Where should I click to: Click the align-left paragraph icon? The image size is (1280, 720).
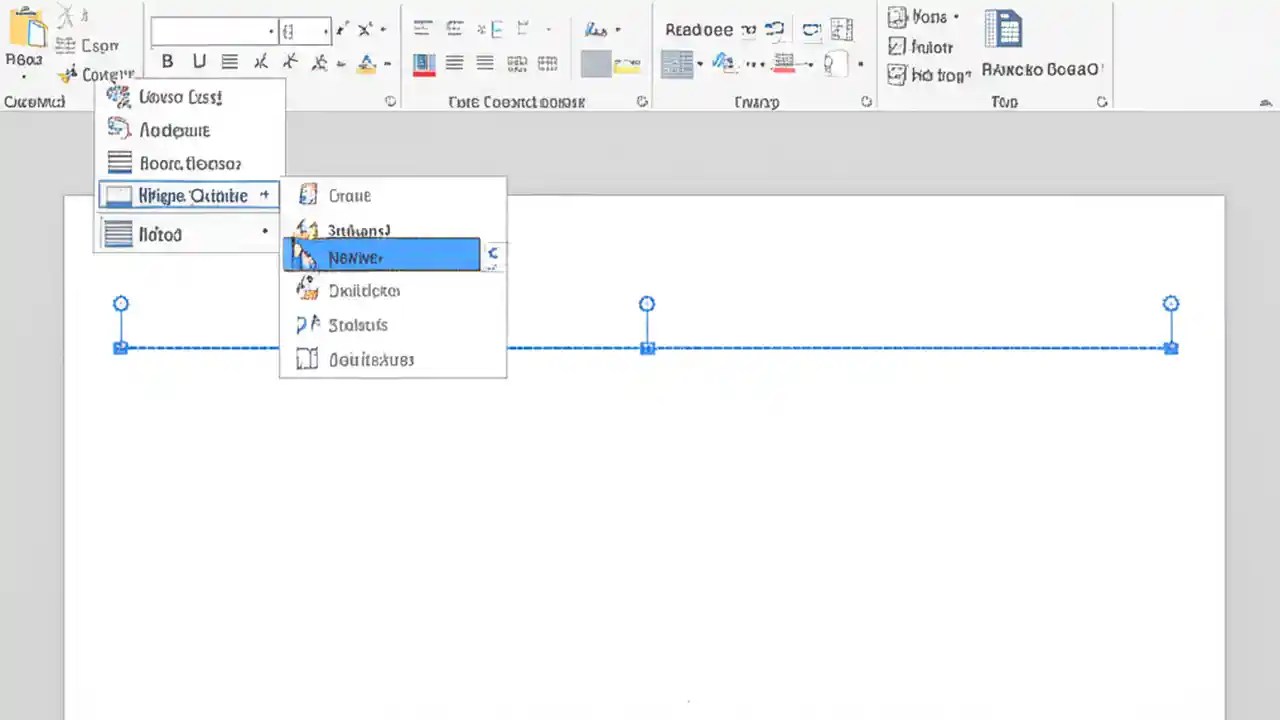(454, 63)
